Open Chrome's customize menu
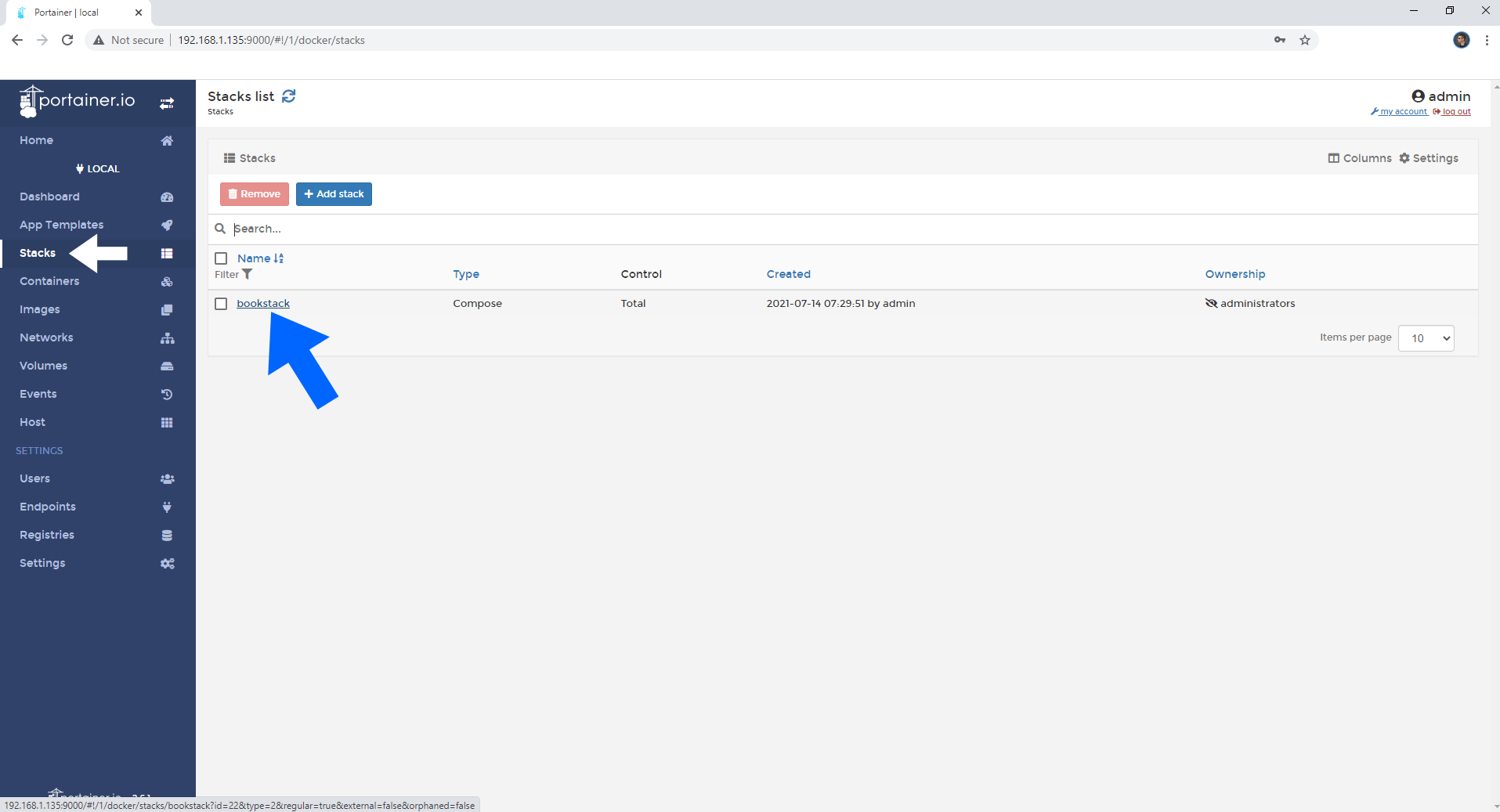1500x812 pixels. [1487, 40]
